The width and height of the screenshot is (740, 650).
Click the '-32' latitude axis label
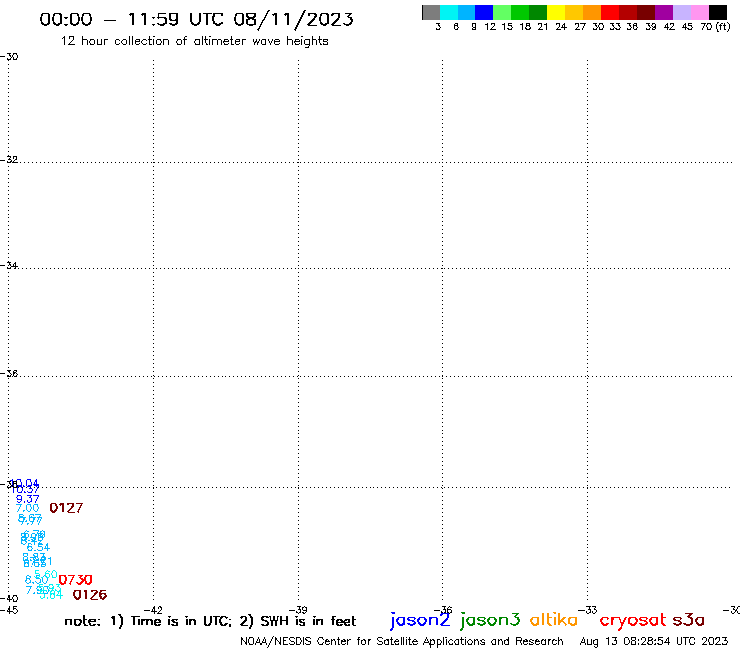[9, 160]
